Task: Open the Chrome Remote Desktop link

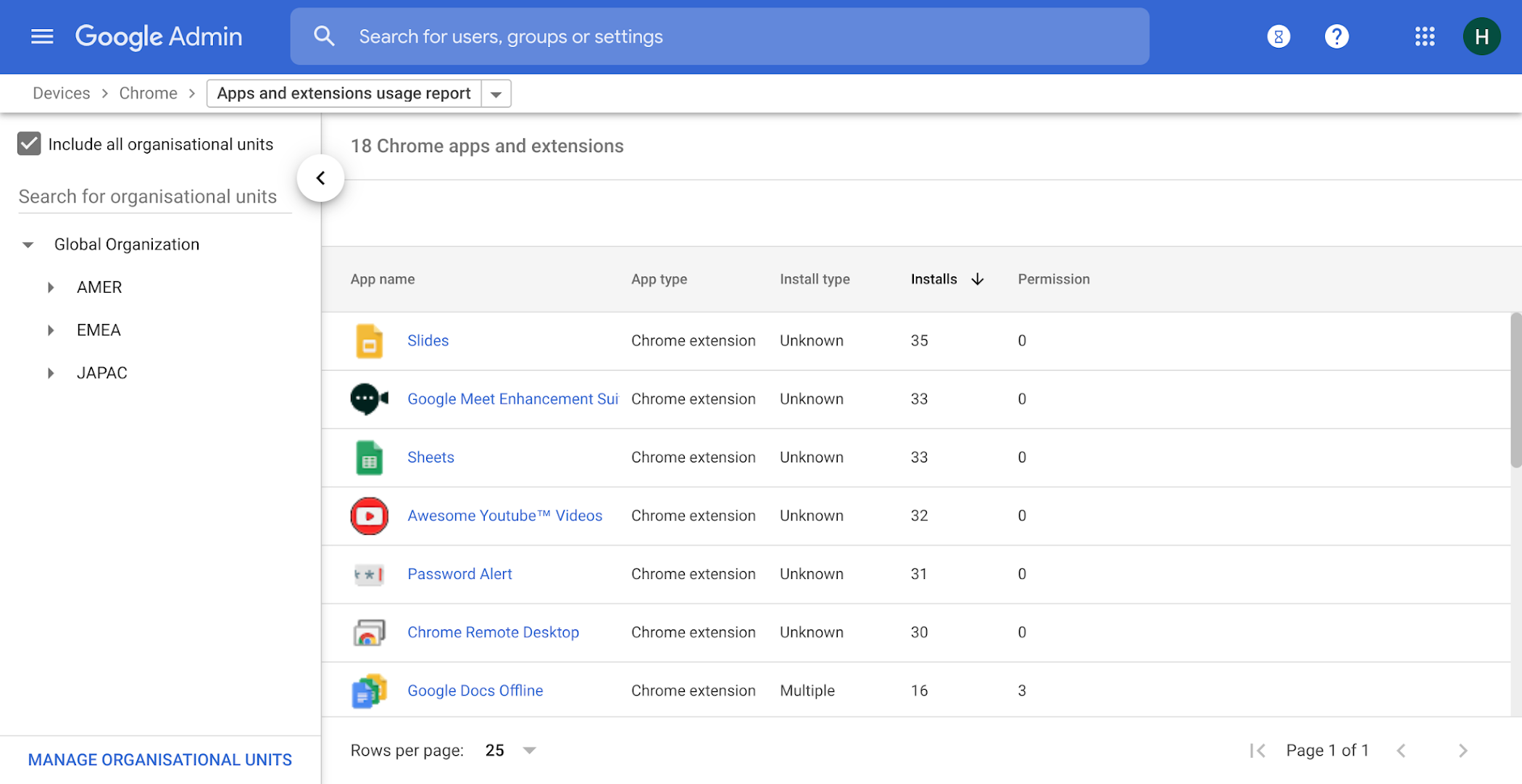Action: tap(493, 633)
